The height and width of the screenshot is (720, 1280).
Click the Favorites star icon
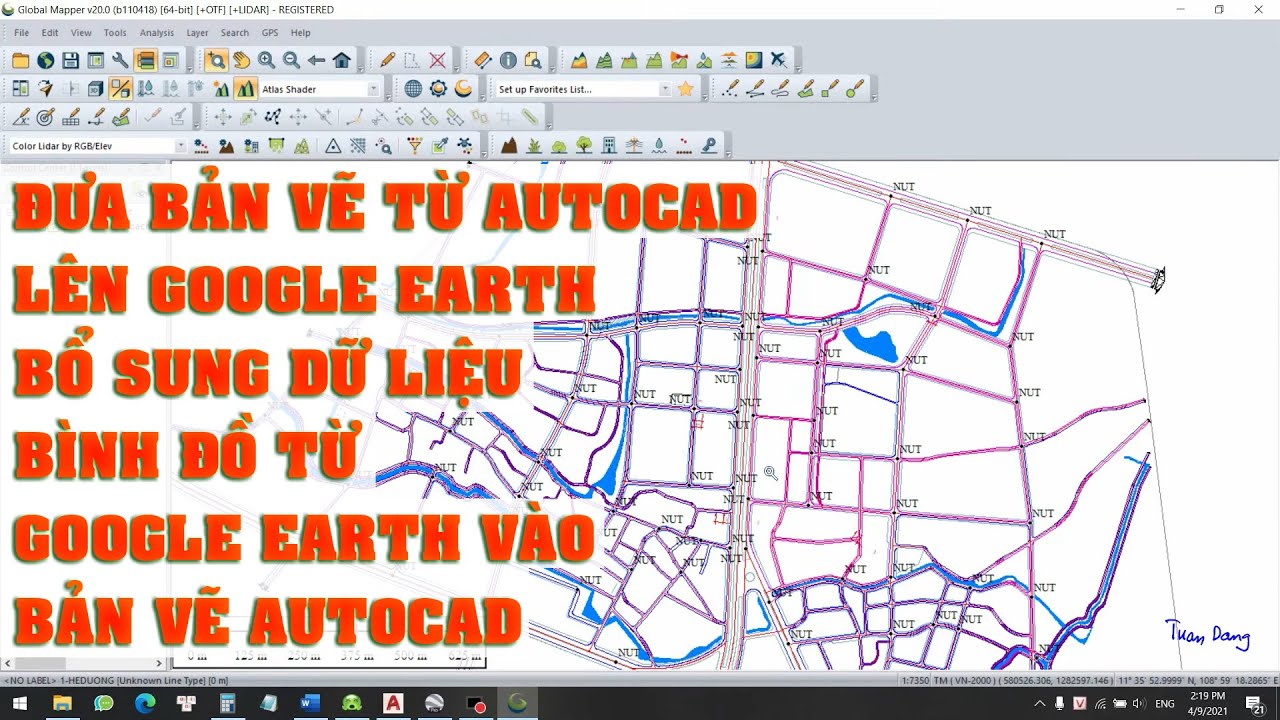click(685, 89)
